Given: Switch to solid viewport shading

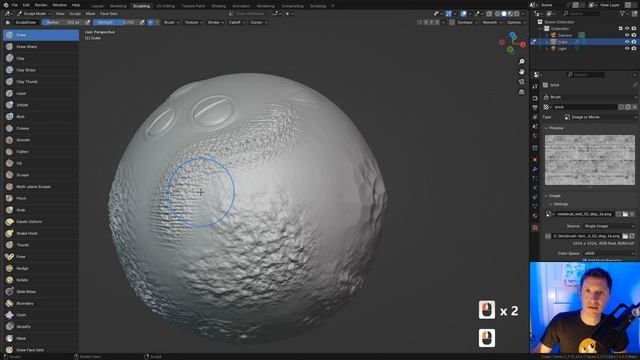Looking at the screenshot, I should pos(504,13).
